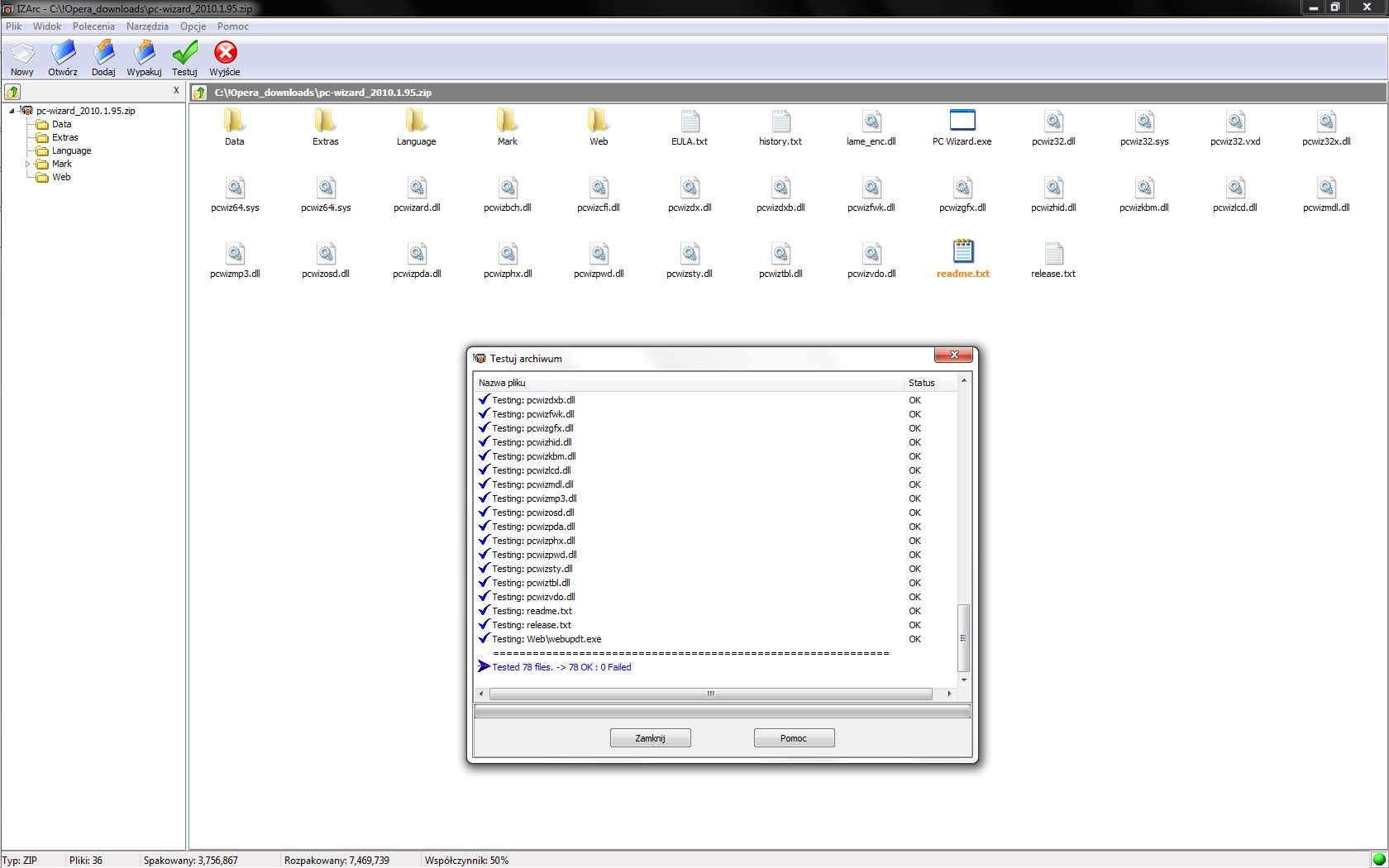Select the Language folder icon in the file view
Viewport: 1389px width, 868px height.
(x=417, y=121)
